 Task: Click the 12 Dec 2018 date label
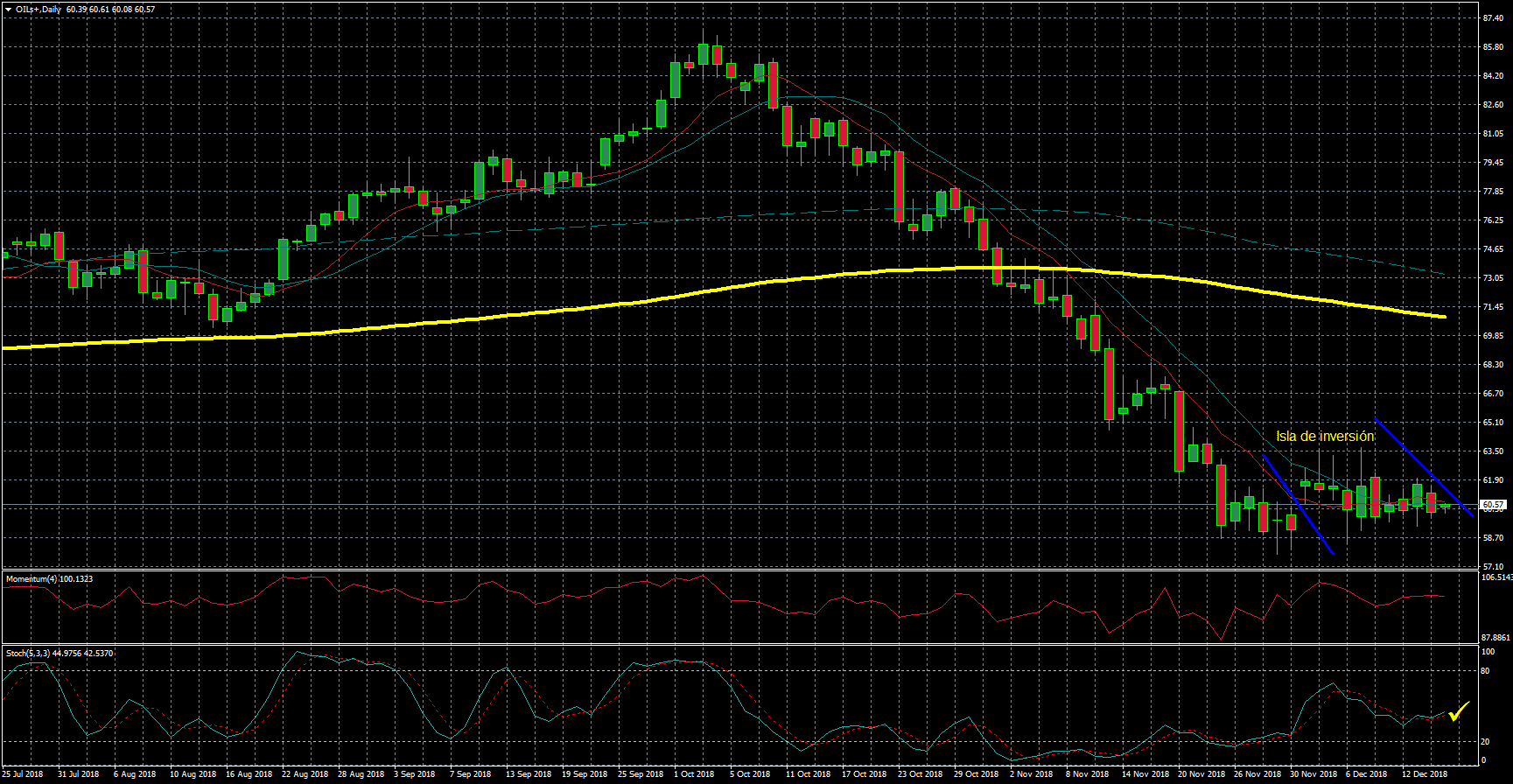click(1425, 774)
